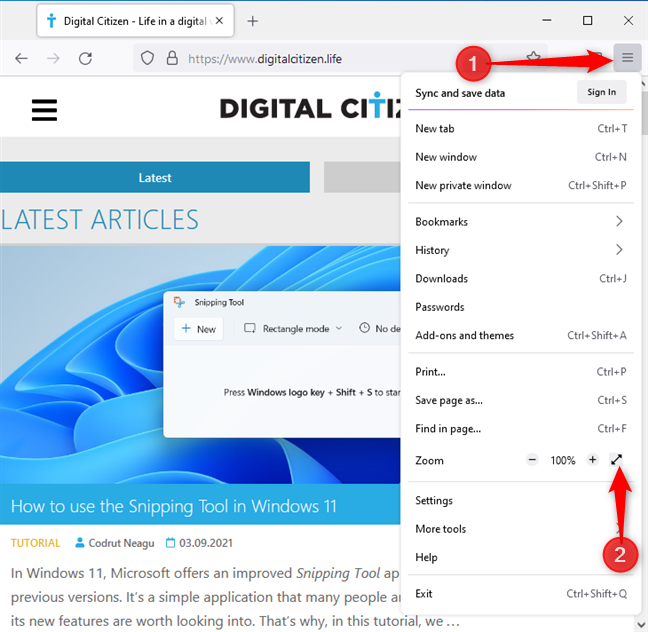Close the Digital Citizen tab
The height and width of the screenshot is (632, 648).
(x=219, y=21)
